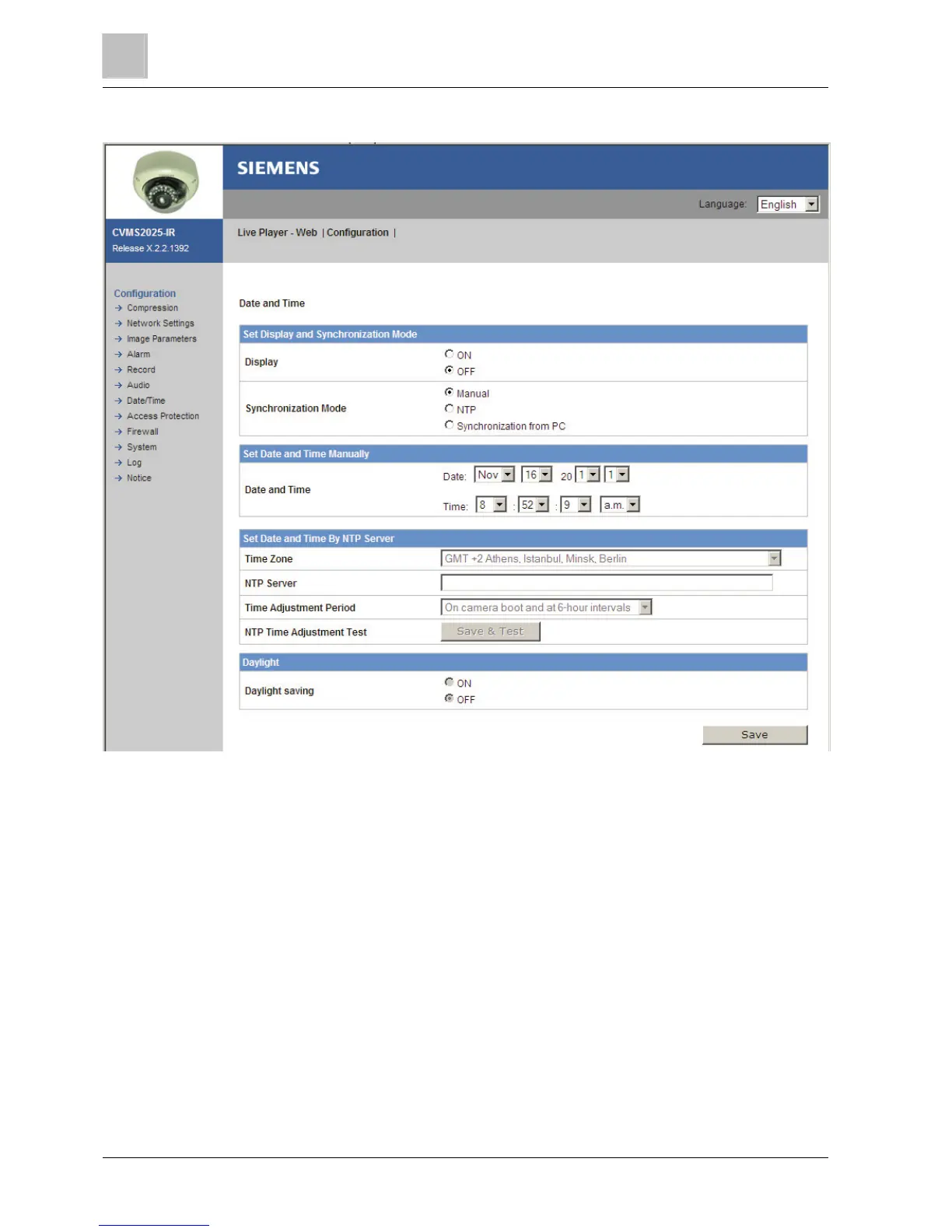Open the Compression configuration page
This screenshot has width=952, height=1232.
point(152,308)
